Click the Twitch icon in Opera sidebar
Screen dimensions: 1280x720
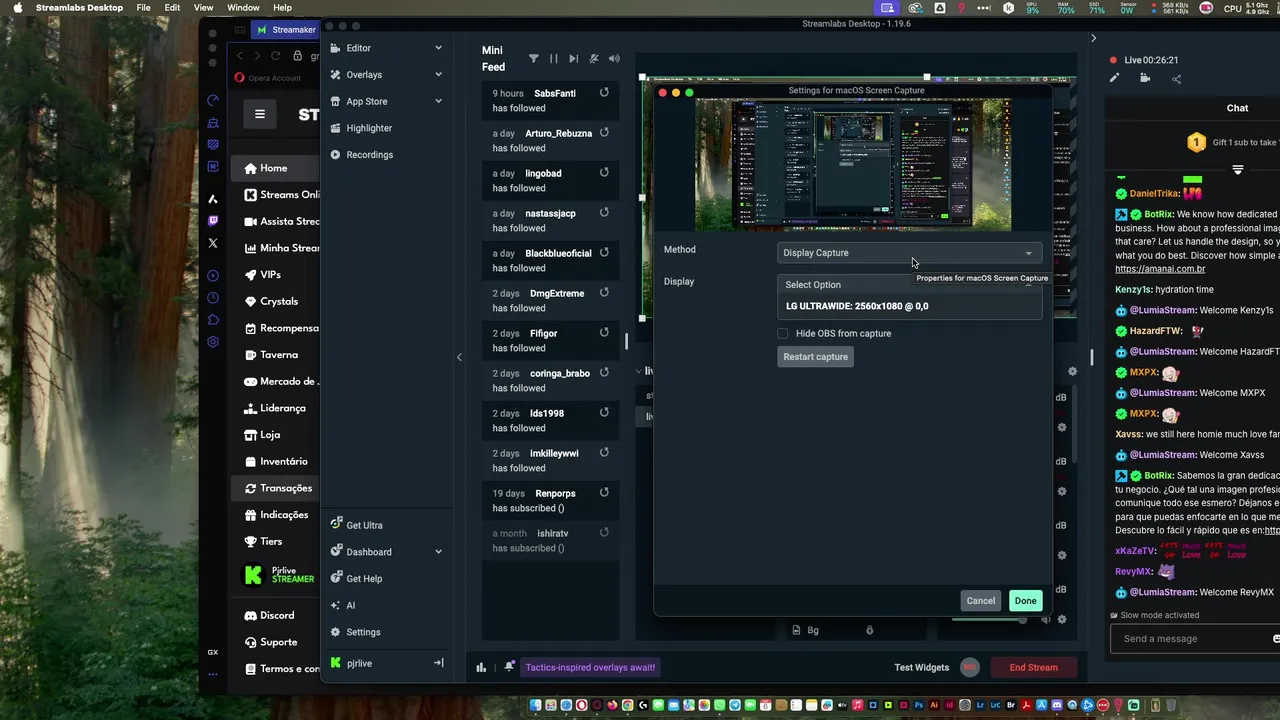tap(213, 221)
